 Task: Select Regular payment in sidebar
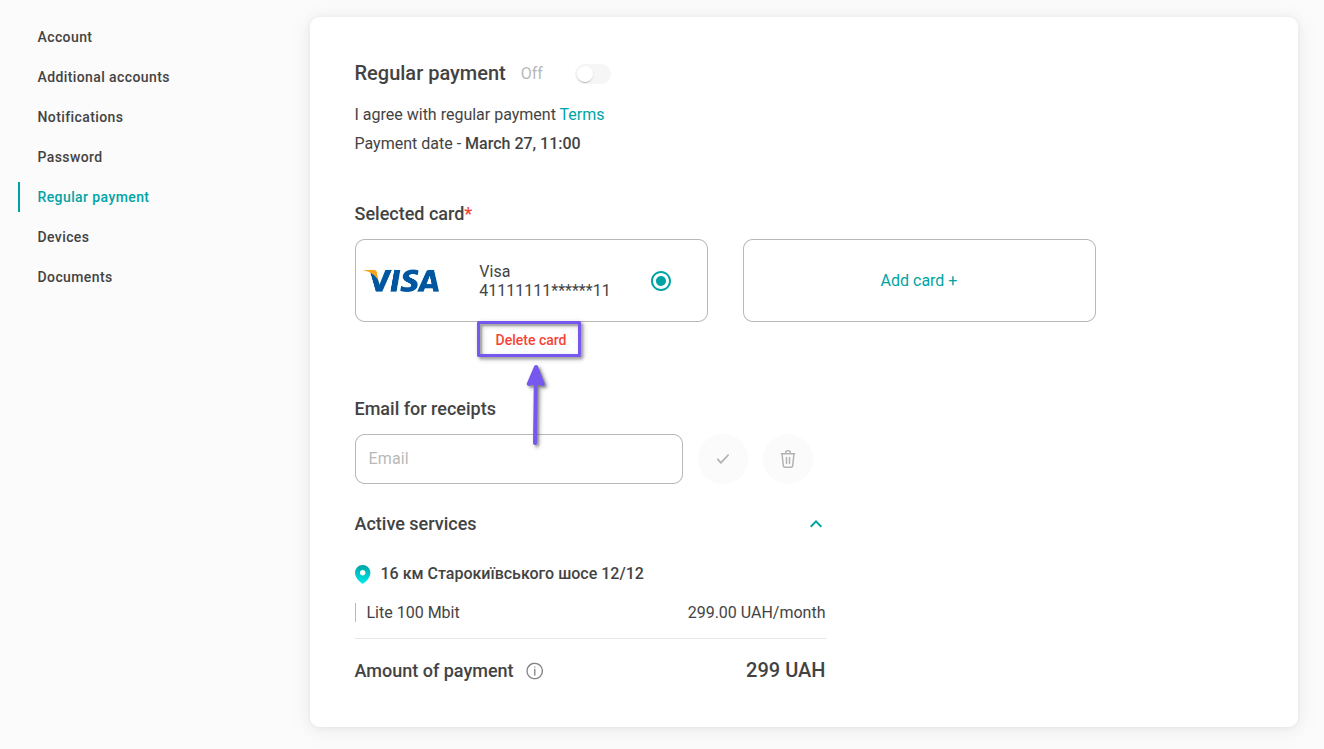pyautogui.click(x=93, y=197)
